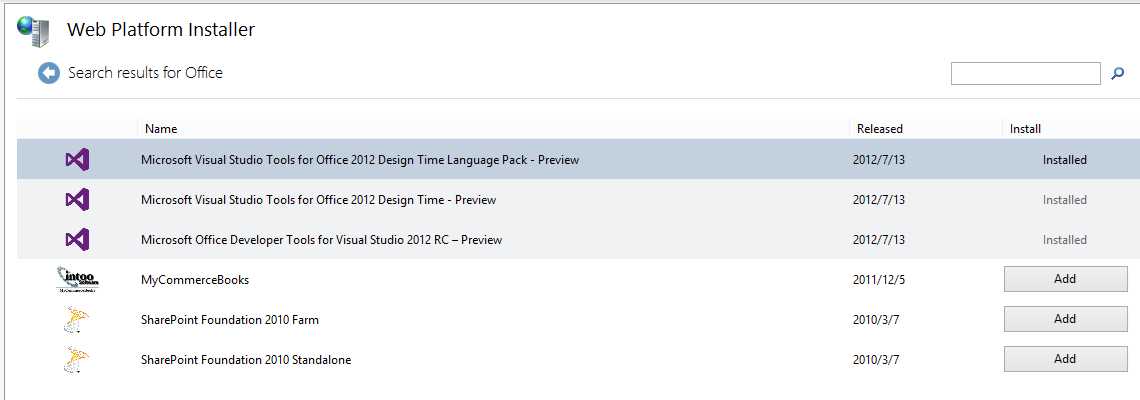
Task: Click the Install column header
Action: 1025,129
